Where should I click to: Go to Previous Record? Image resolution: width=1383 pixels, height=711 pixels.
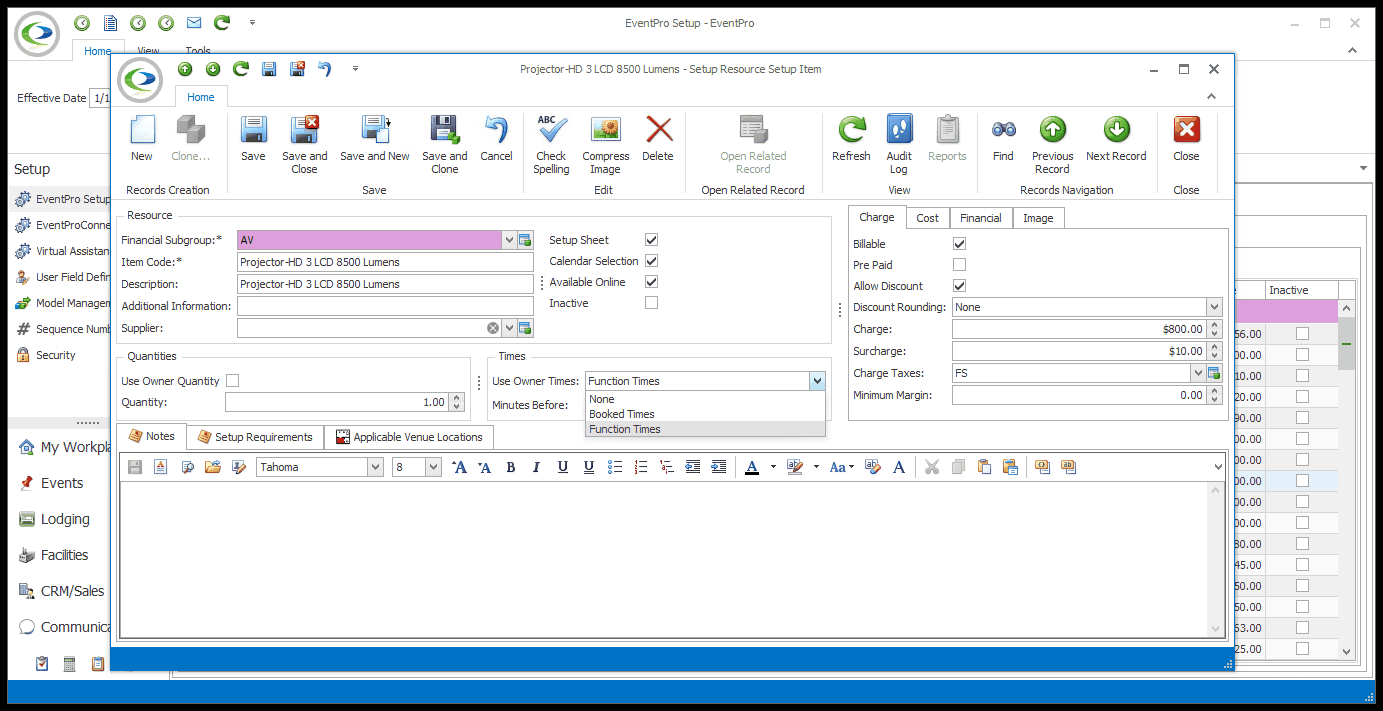pyautogui.click(x=1052, y=144)
